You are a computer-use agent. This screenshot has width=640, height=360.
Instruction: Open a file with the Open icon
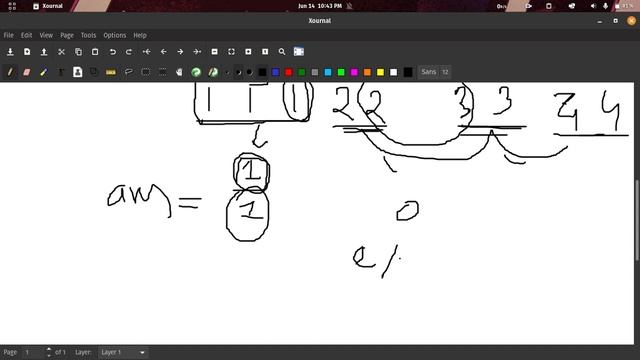pos(44,52)
